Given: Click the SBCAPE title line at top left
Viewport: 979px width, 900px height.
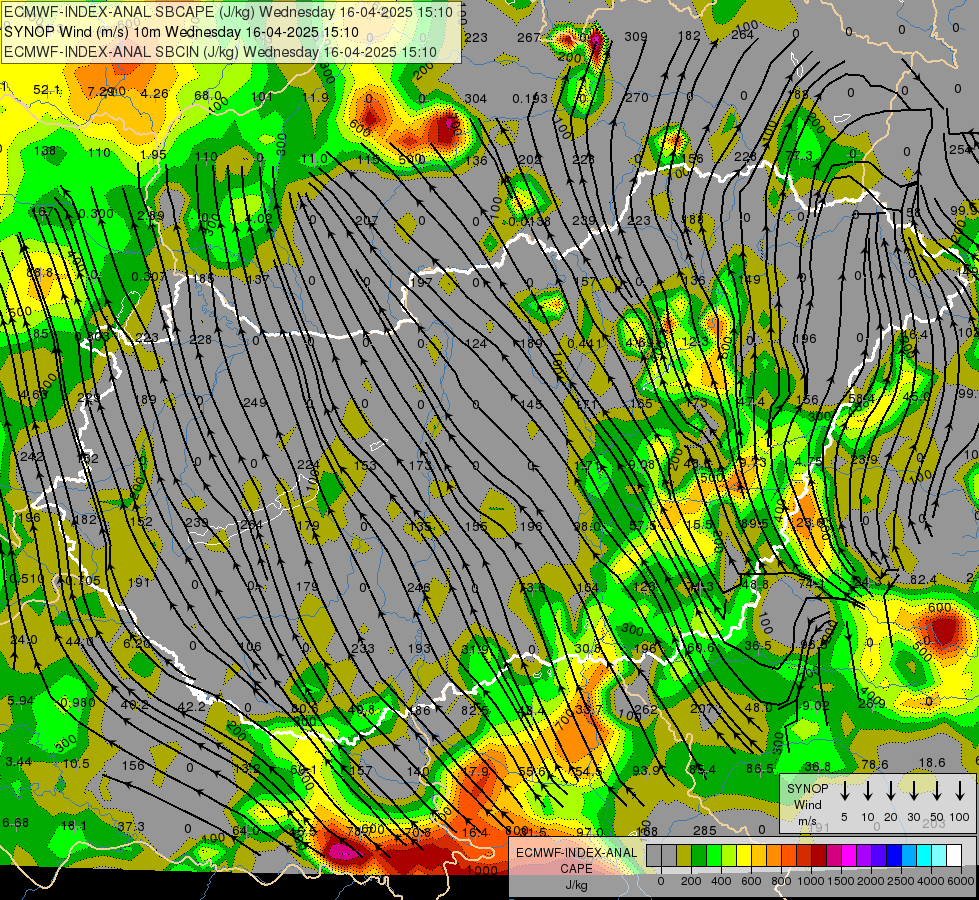Looking at the screenshot, I should [x=228, y=12].
